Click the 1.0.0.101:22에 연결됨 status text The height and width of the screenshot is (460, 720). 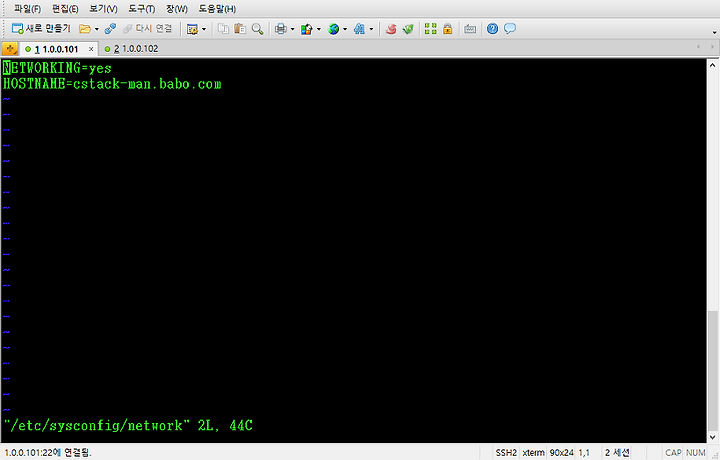point(48,453)
